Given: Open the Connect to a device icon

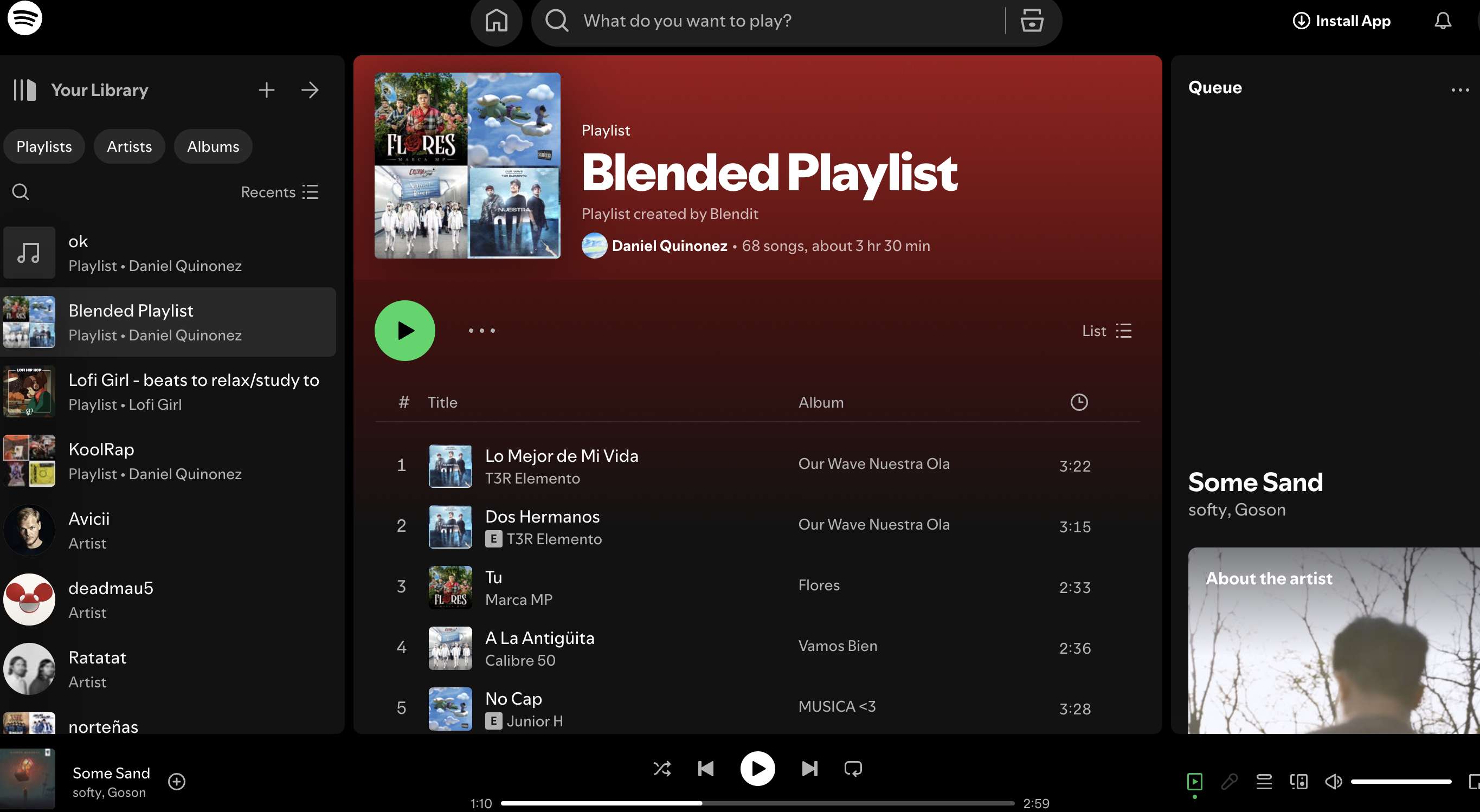Looking at the screenshot, I should click(x=1298, y=782).
